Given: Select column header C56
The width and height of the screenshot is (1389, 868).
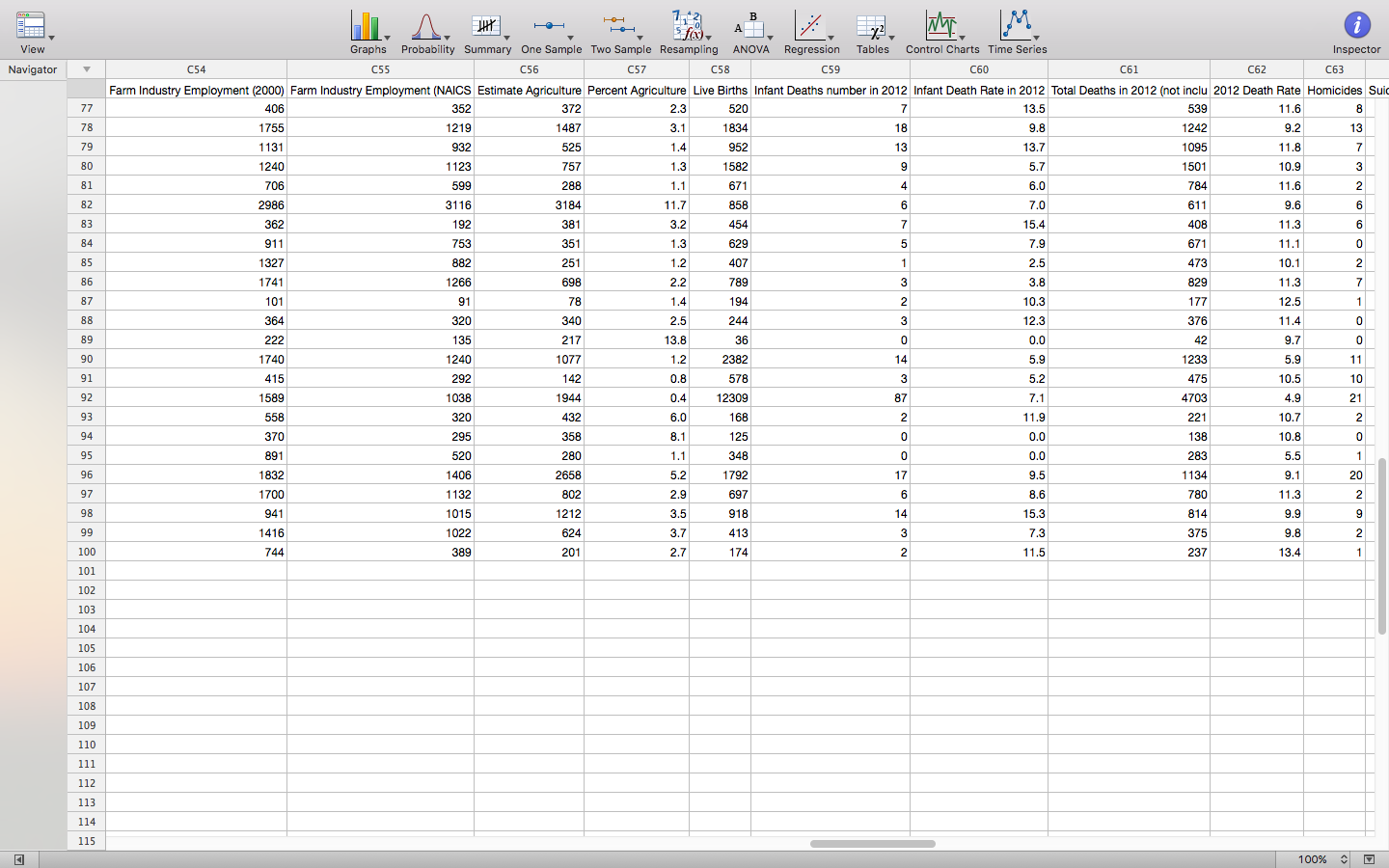Looking at the screenshot, I should [529, 69].
